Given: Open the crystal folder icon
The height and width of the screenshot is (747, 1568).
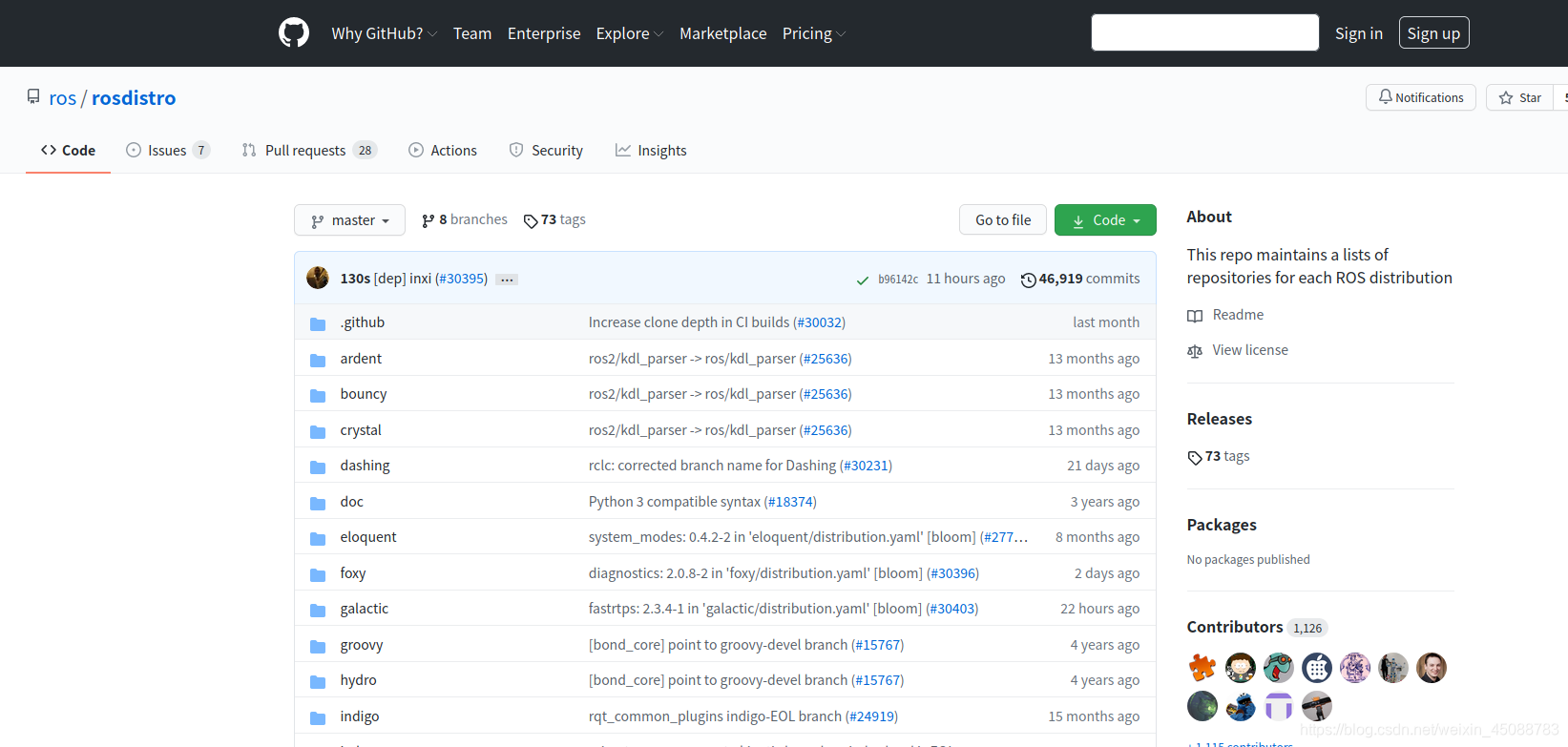Looking at the screenshot, I should click(x=318, y=431).
